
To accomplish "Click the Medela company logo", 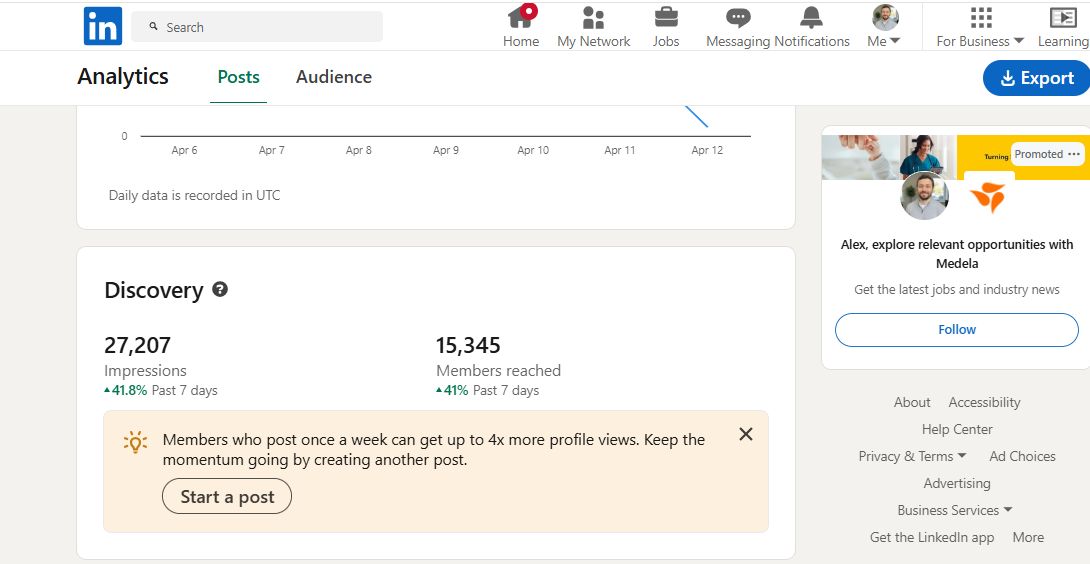I will (x=988, y=197).
